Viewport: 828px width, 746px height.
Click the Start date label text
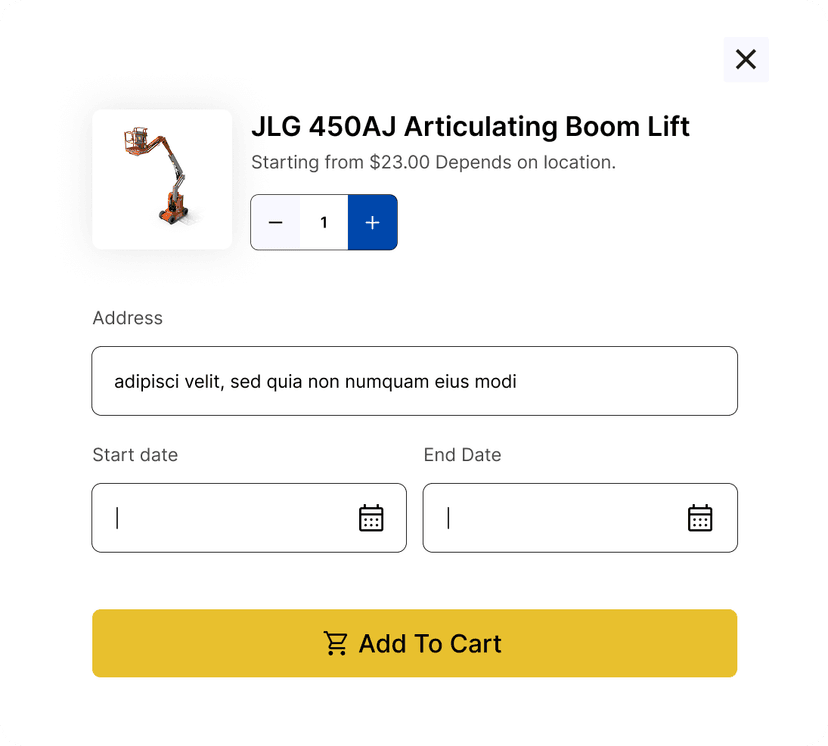135,455
